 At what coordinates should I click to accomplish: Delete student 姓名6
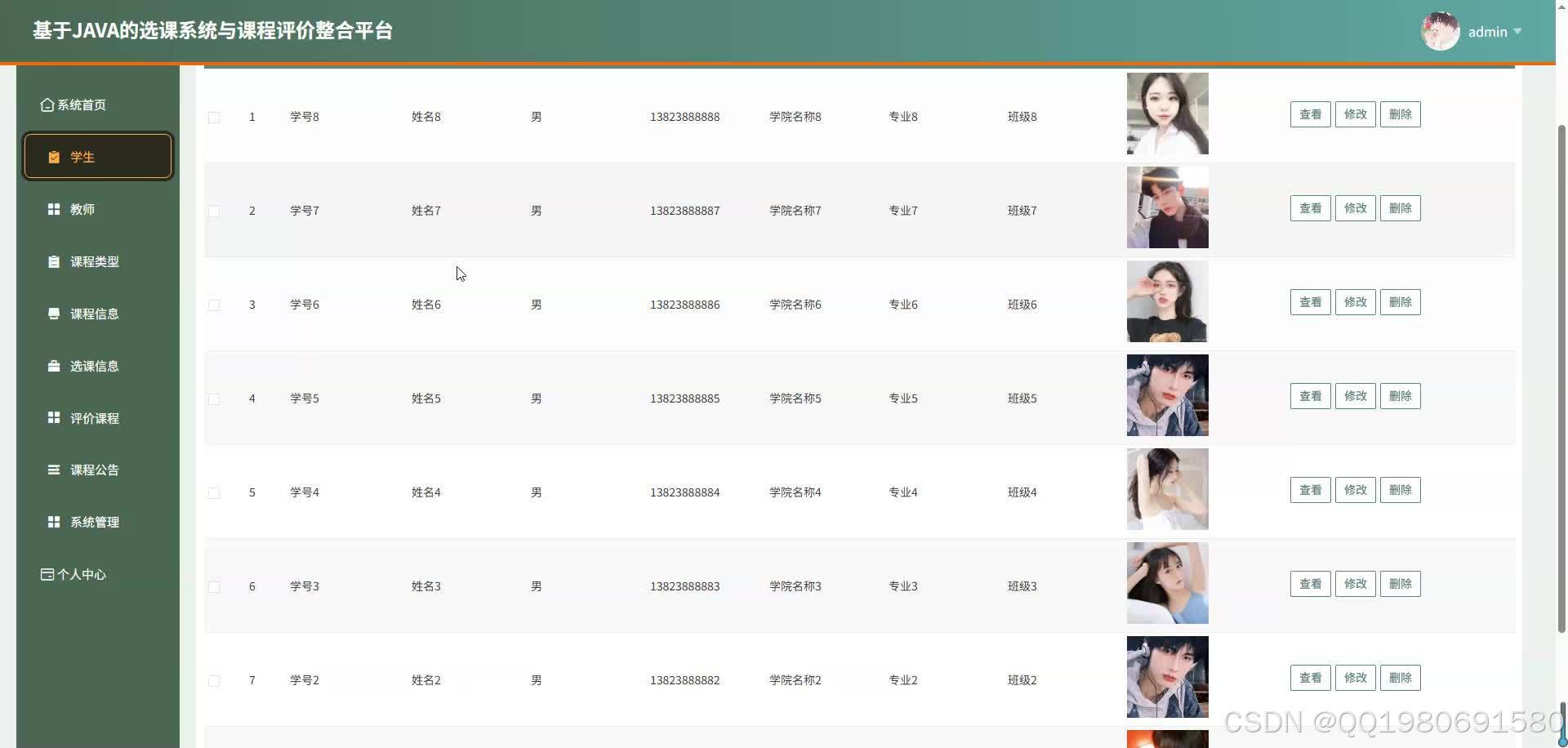pyautogui.click(x=1400, y=302)
